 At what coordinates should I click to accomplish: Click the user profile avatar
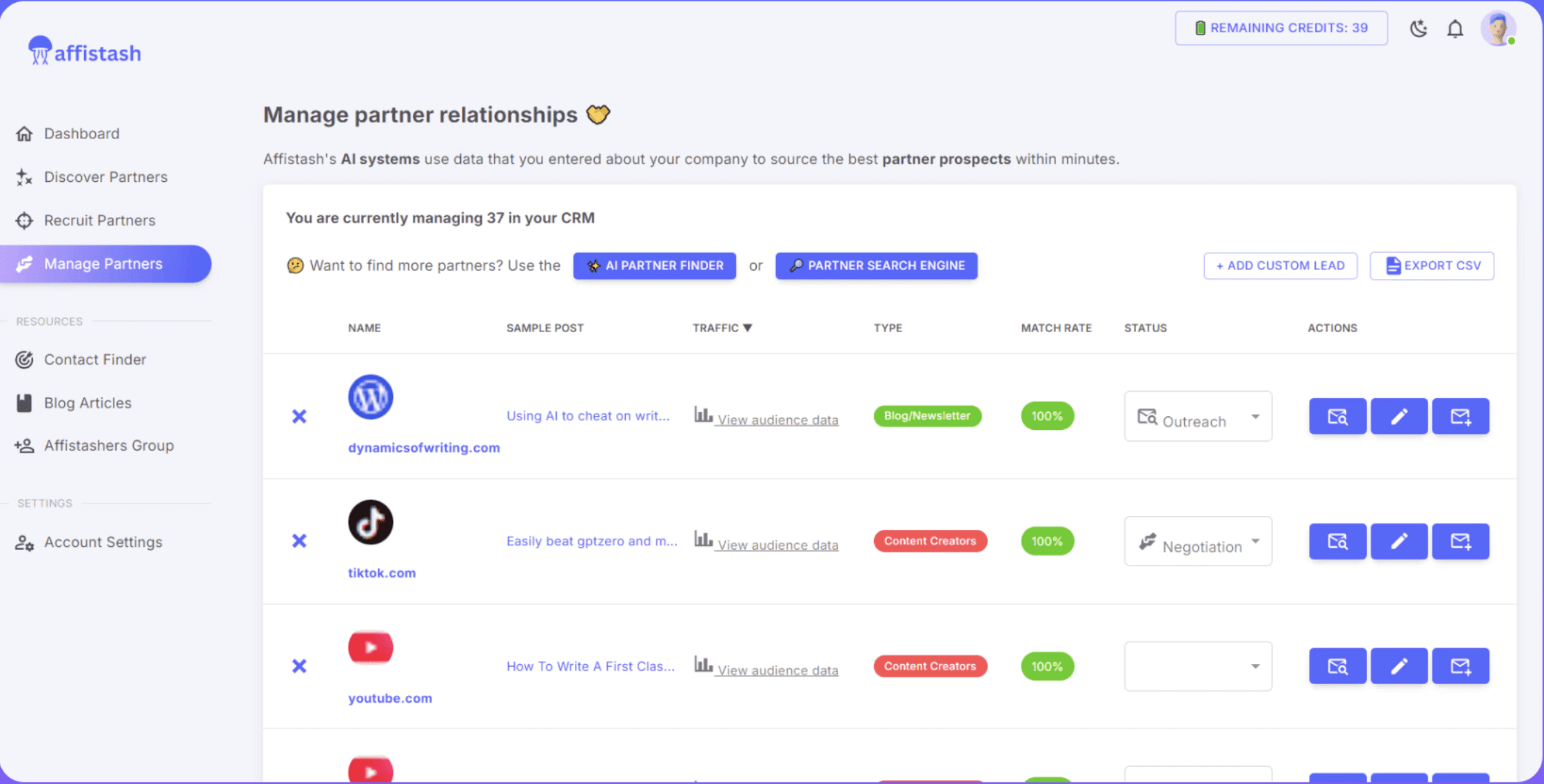[1498, 29]
